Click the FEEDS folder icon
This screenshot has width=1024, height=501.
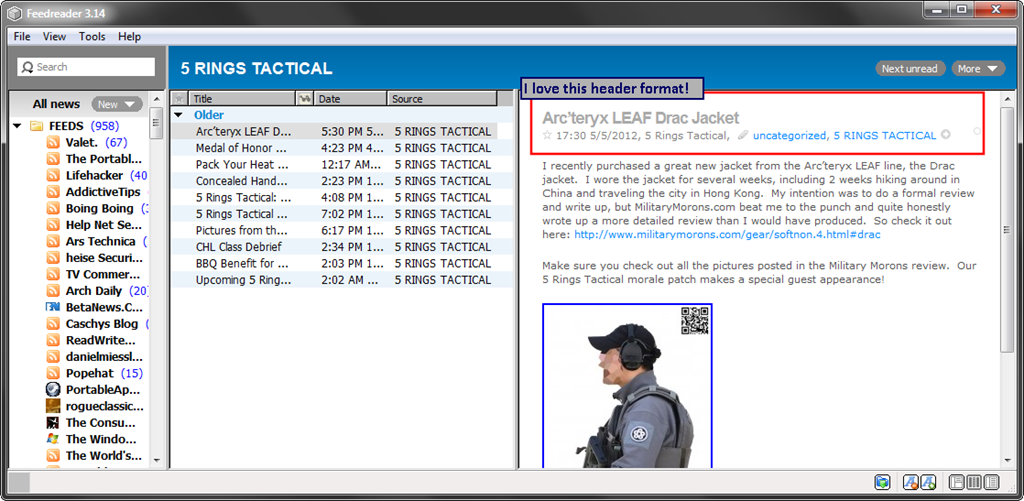[37, 126]
